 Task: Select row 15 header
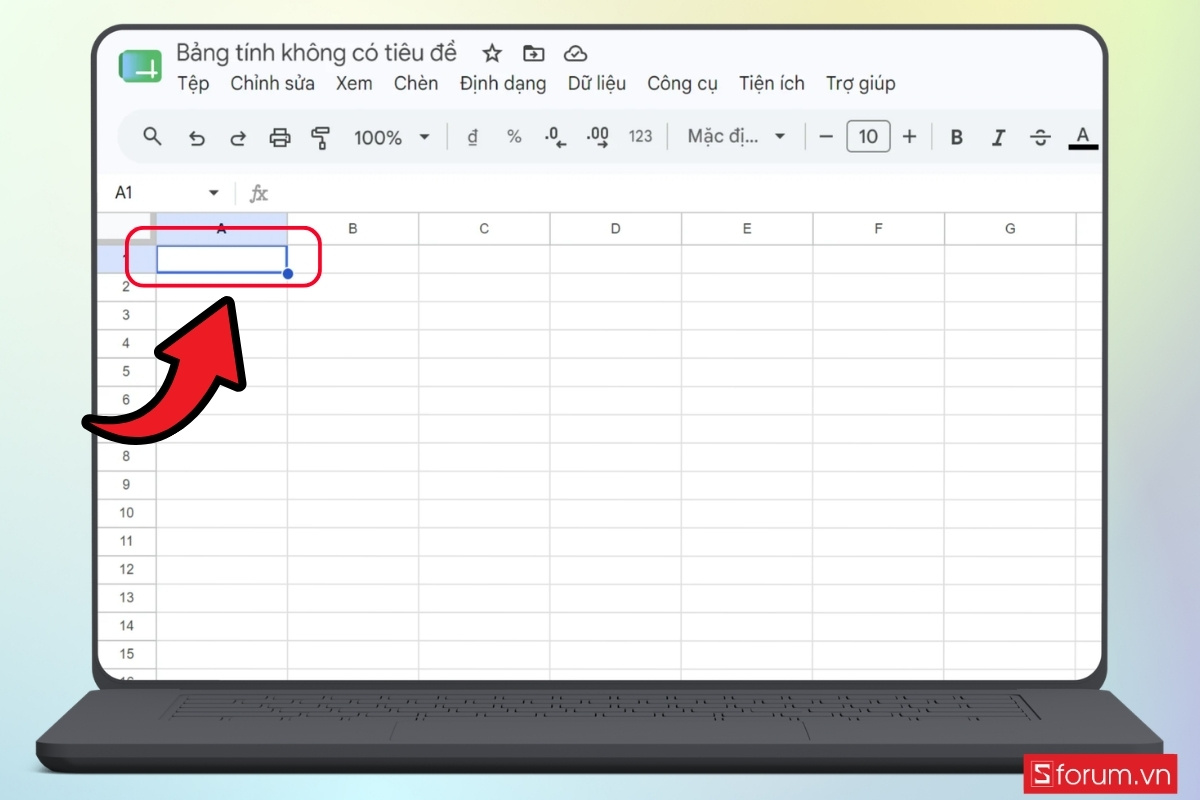126,654
